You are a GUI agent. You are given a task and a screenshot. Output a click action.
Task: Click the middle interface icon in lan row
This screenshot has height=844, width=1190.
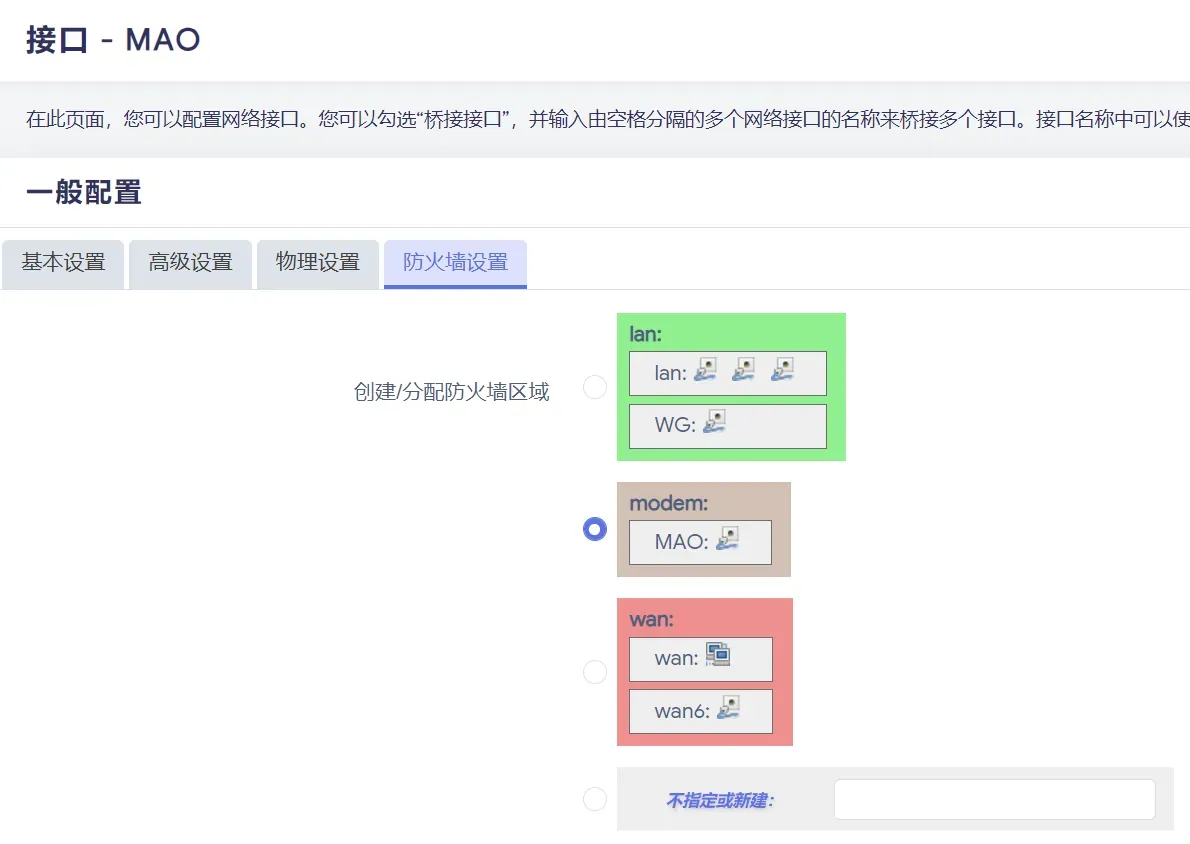(x=743, y=370)
